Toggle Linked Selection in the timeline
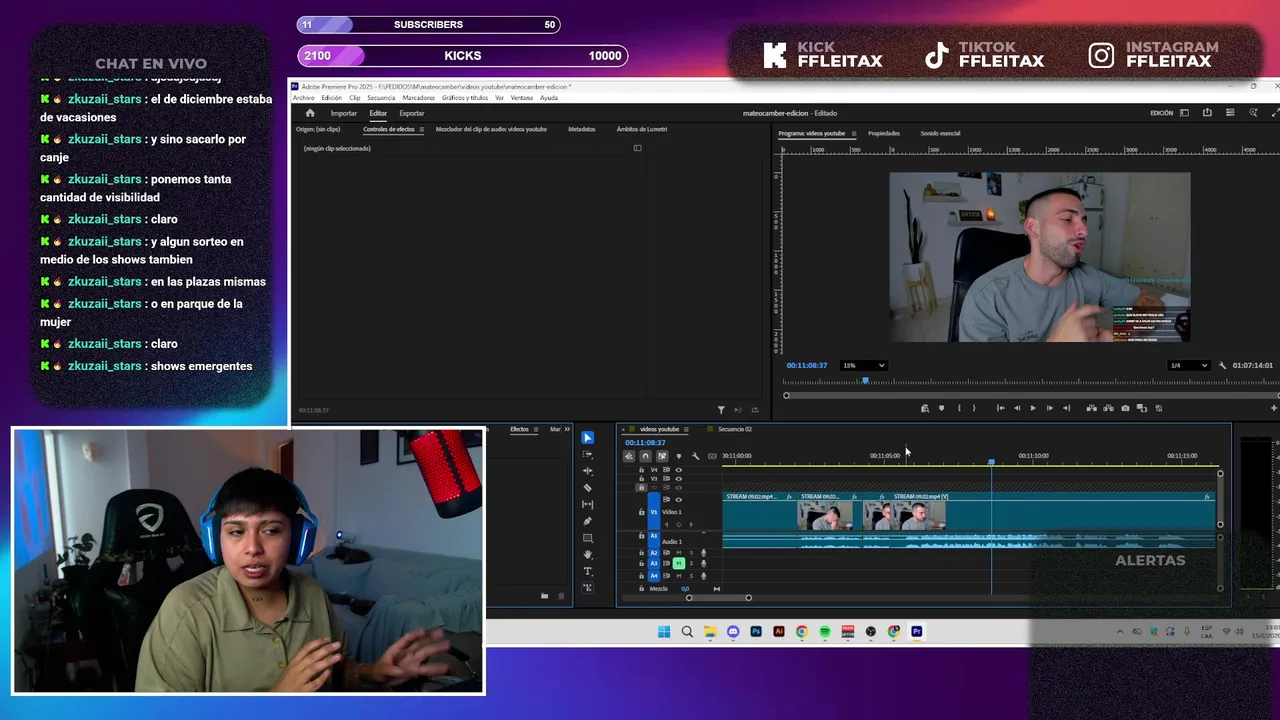1280x720 pixels. click(662, 456)
